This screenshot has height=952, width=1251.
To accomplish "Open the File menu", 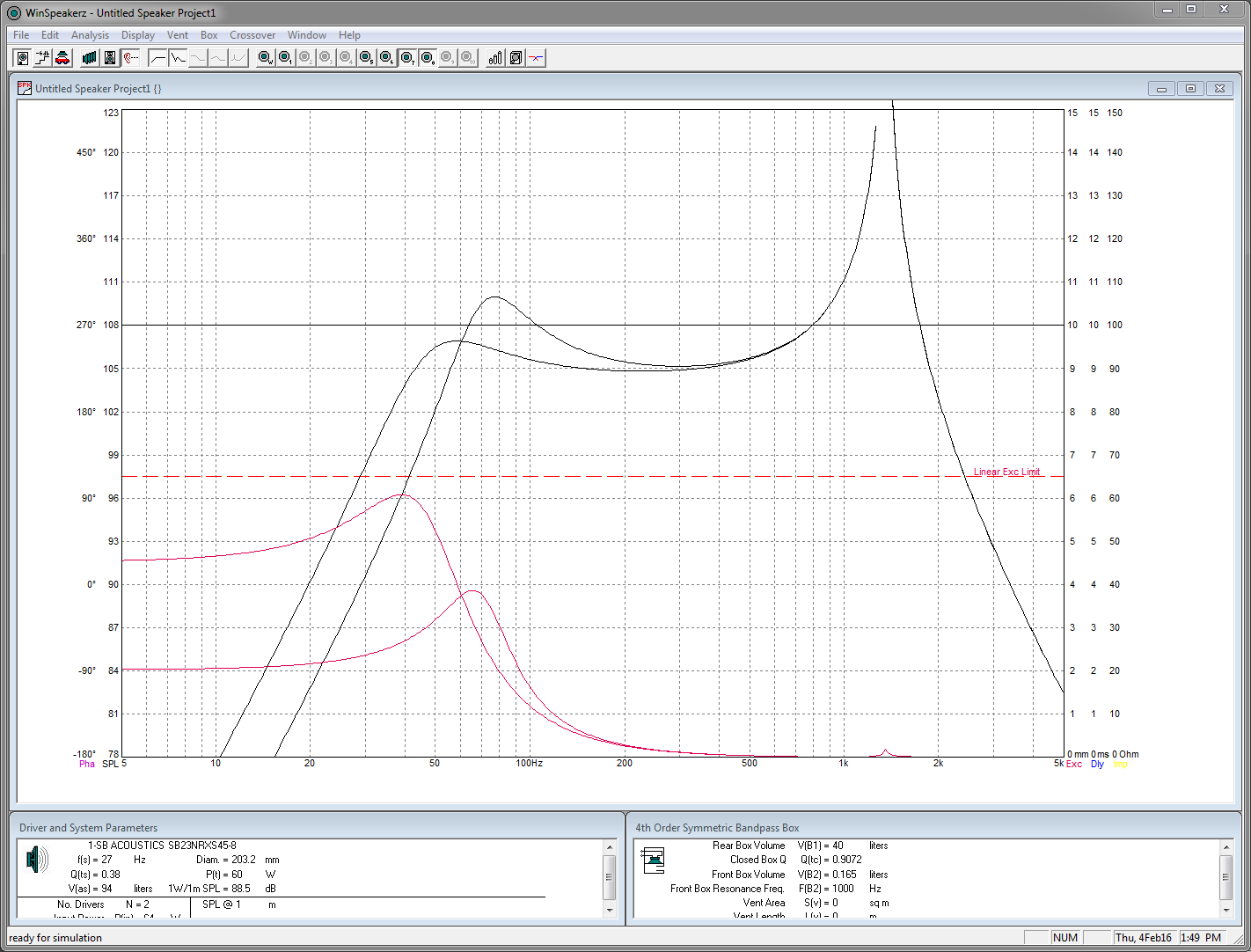I will pos(21,35).
